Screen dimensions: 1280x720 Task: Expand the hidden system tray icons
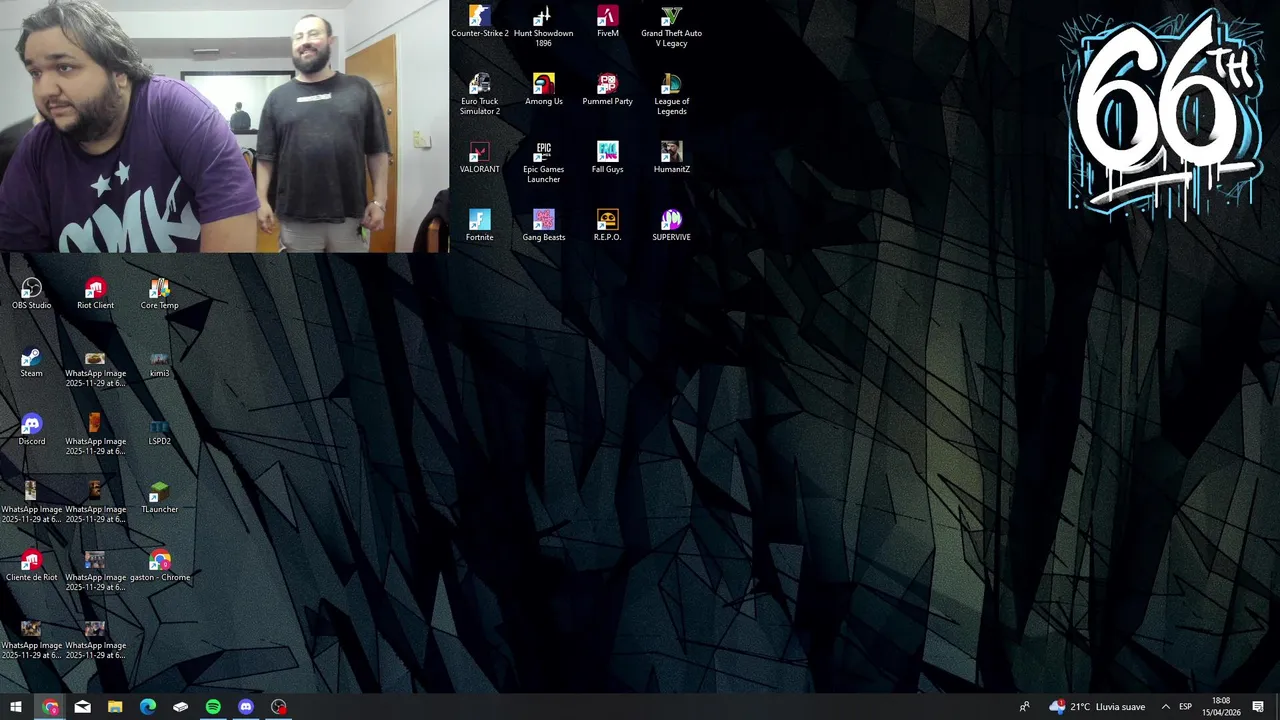tap(1165, 707)
